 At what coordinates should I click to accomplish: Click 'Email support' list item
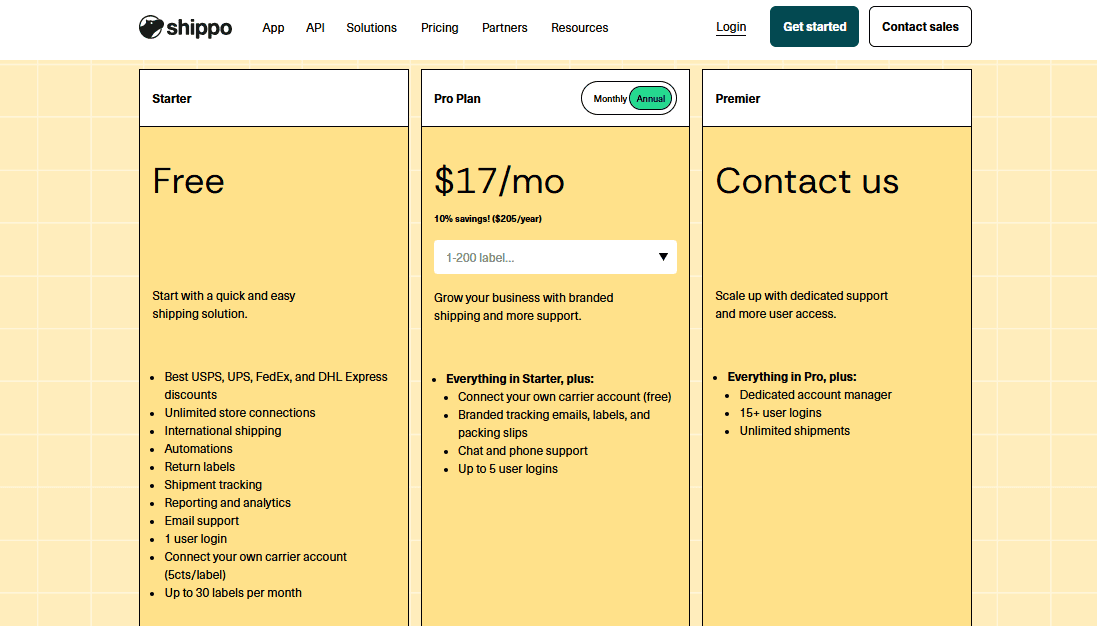click(201, 521)
